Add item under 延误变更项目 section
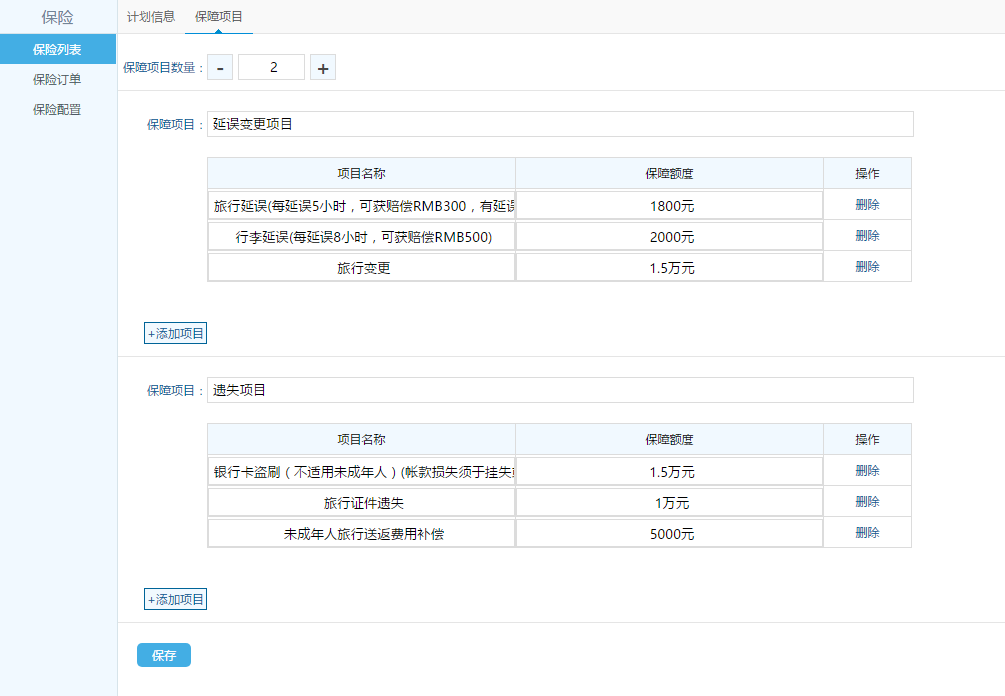The image size is (1005, 696). tap(176, 334)
